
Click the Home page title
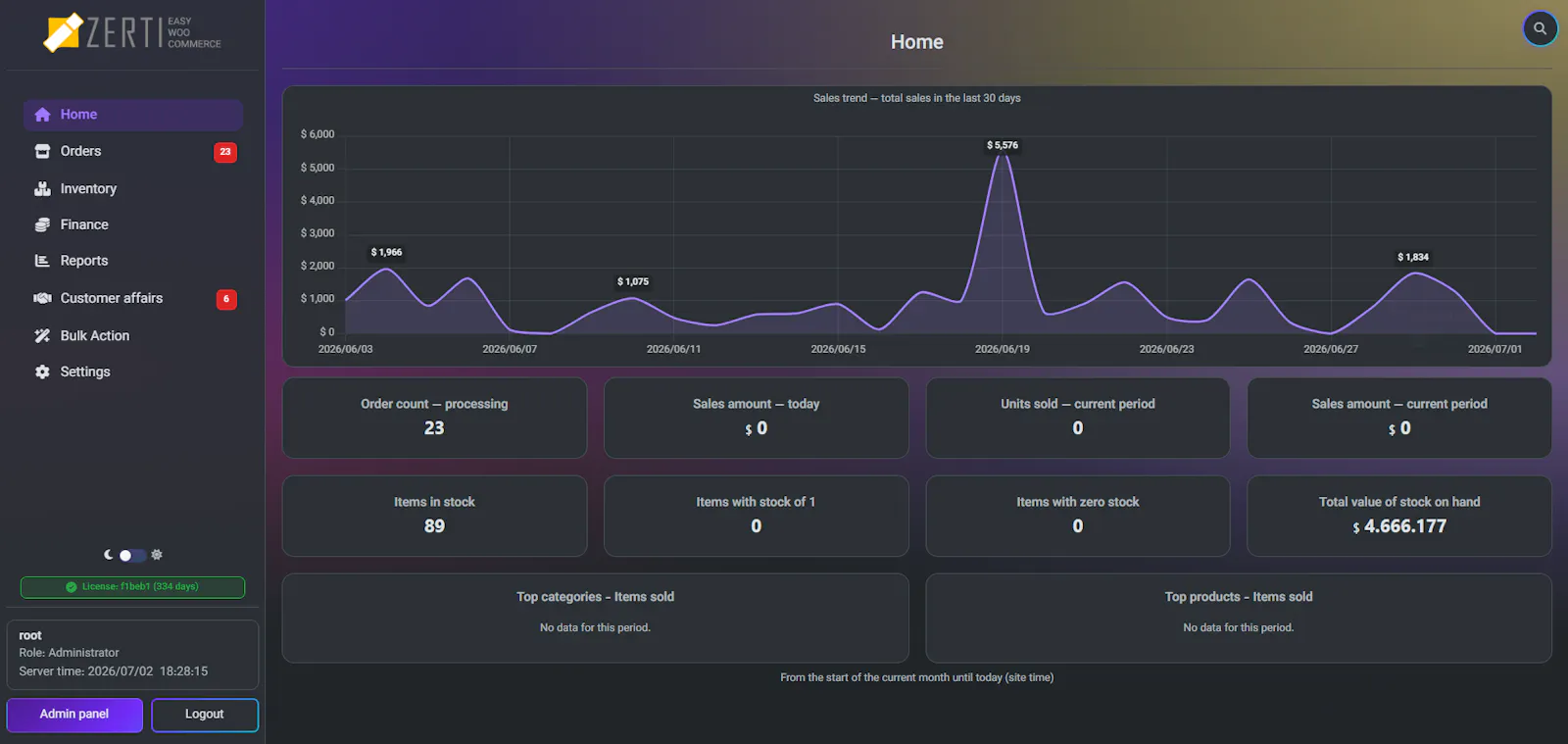(x=917, y=42)
